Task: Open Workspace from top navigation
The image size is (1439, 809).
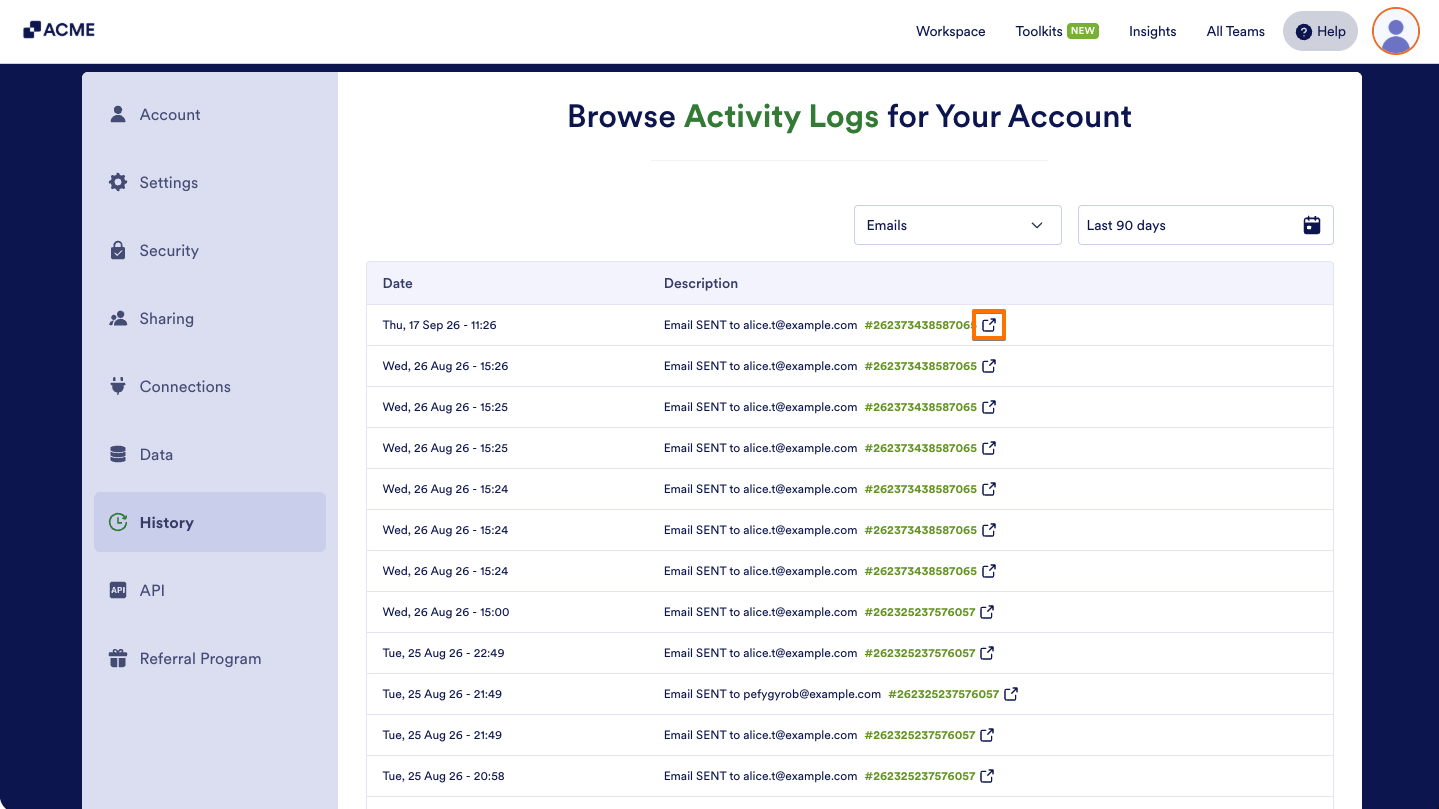Action: (950, 31)
